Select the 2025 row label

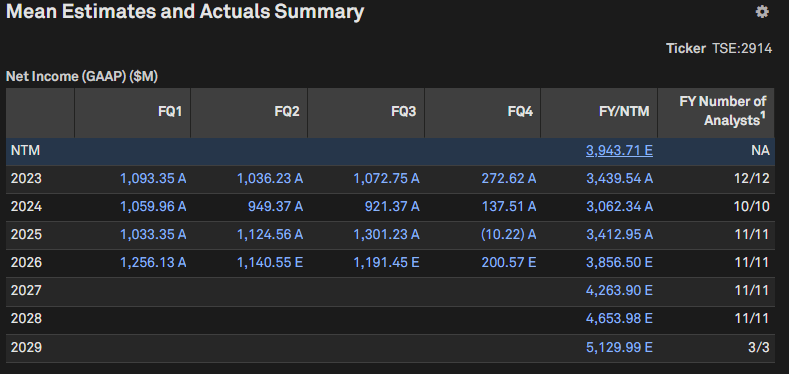(x=26, y=235)
